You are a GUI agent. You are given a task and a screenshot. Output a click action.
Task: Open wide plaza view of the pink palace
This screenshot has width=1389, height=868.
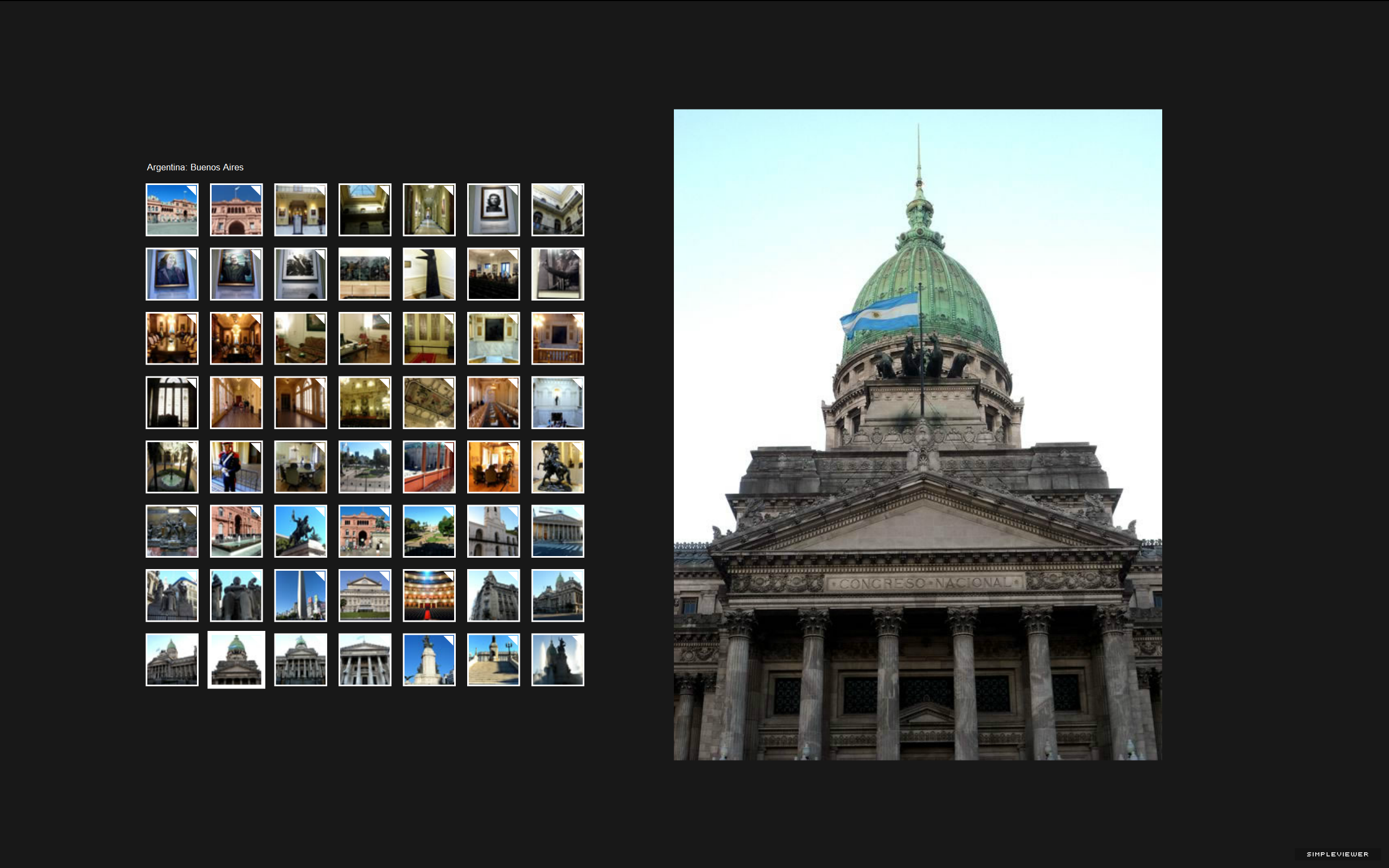(172, 209)
